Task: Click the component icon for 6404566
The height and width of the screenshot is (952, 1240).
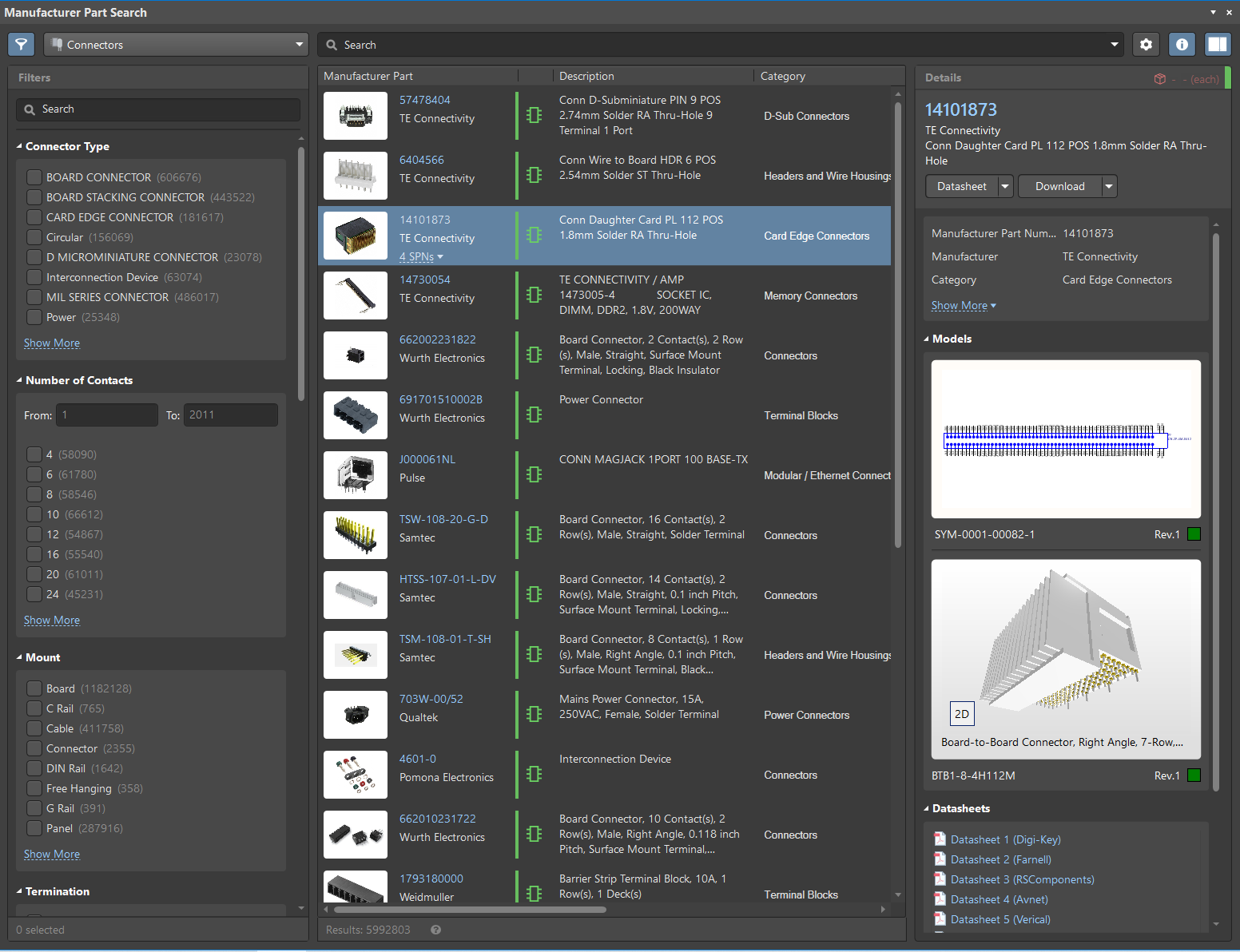Action: pyautogui.click(x=535, y=175)
